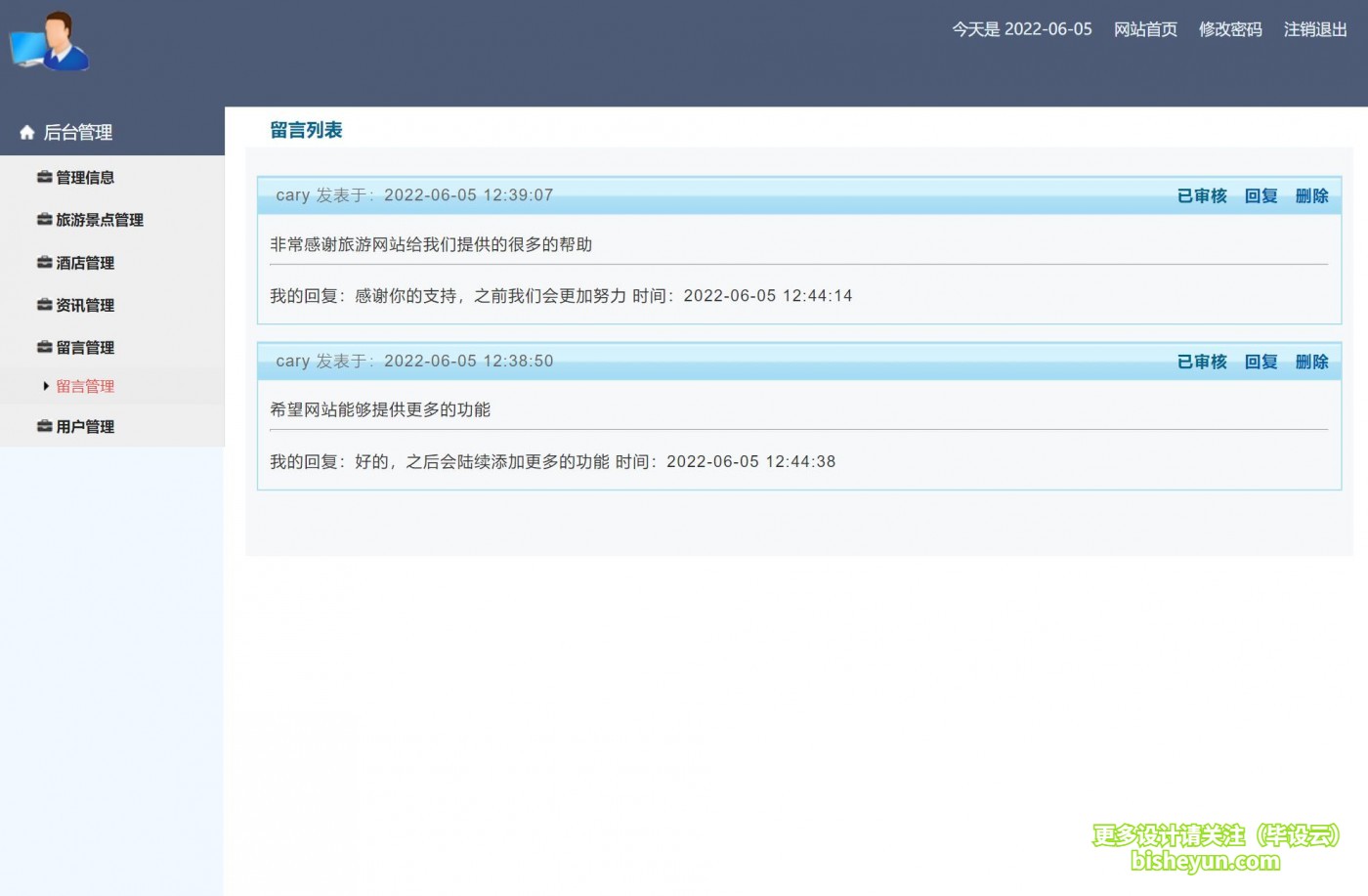Click 网站首页 in the top bar
This screenshot has width=1368, height=896.
click(1145, 29)
